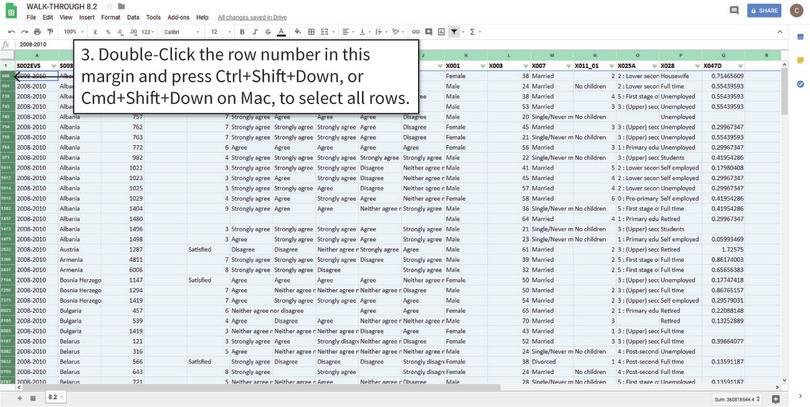The image size is (810, 407).
Task: Open the zoom 100% dropdown
Action: click(74, 32)
